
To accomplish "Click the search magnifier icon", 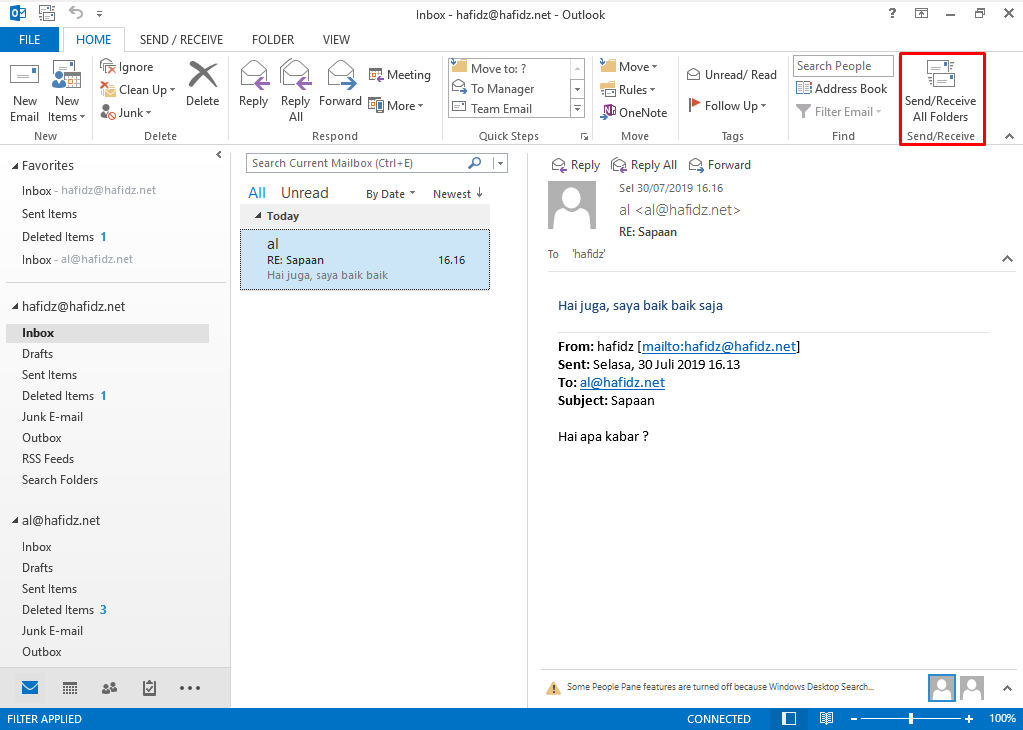I will (475, 163).
